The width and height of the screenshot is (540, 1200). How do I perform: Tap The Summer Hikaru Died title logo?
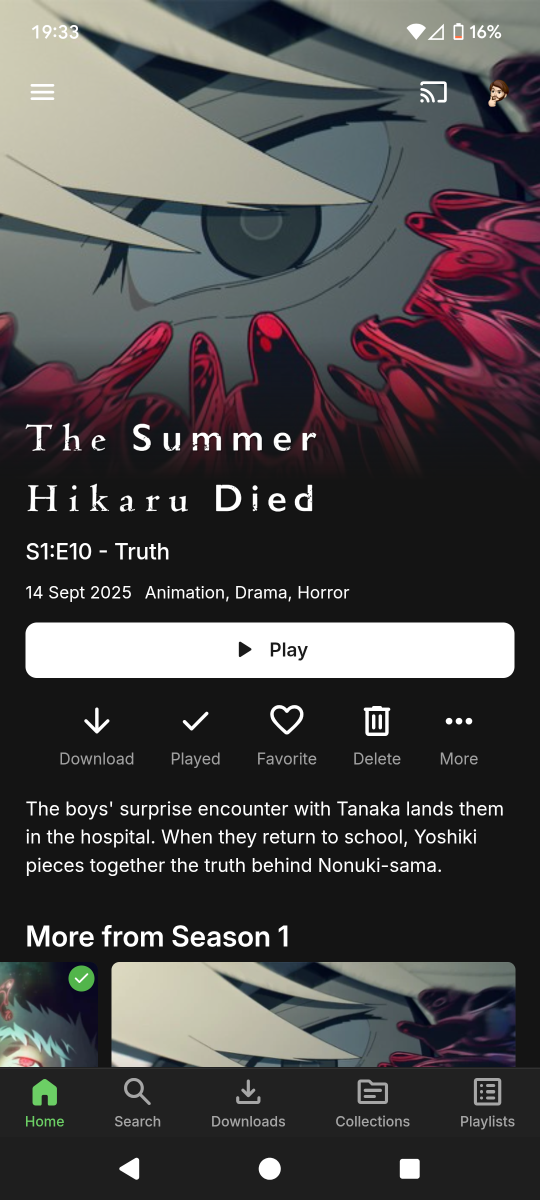[x=171, y=468]
